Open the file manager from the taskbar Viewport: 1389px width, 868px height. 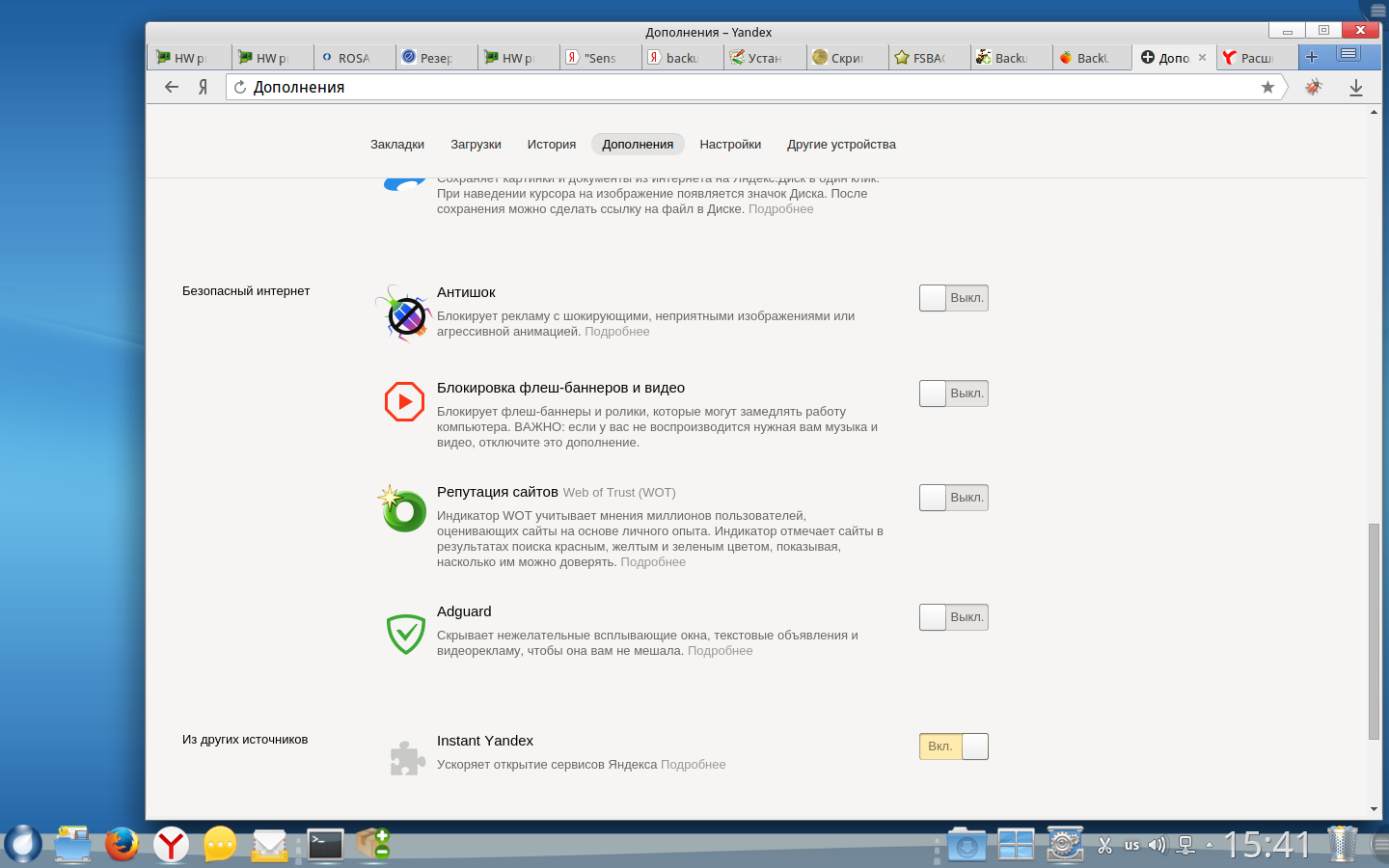point(72,844)
